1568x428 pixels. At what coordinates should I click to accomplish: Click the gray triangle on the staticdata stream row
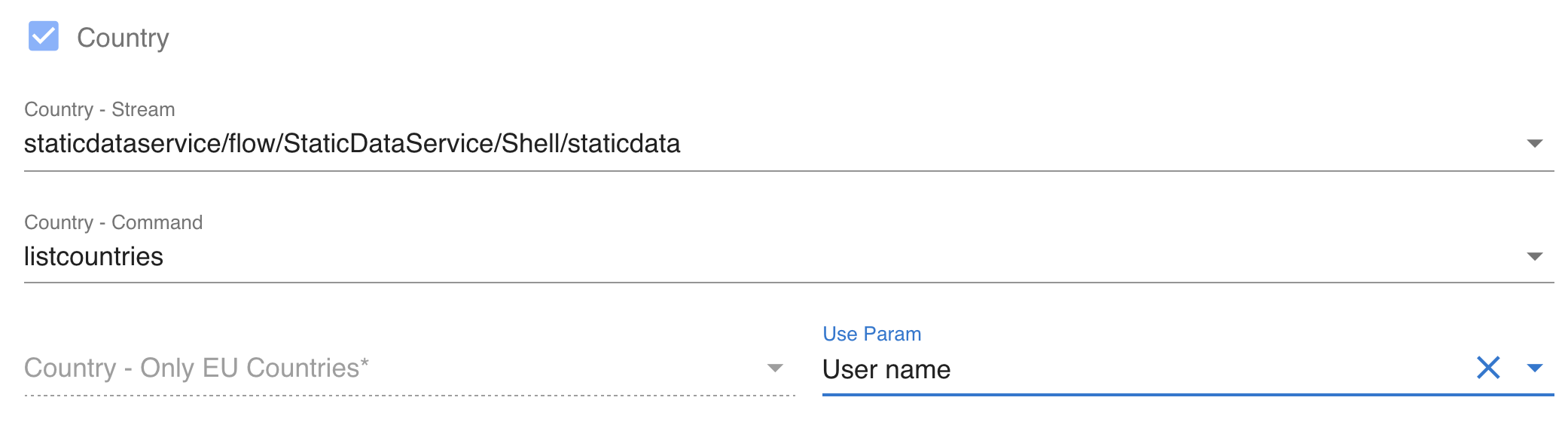click(x=1534, y=143)
